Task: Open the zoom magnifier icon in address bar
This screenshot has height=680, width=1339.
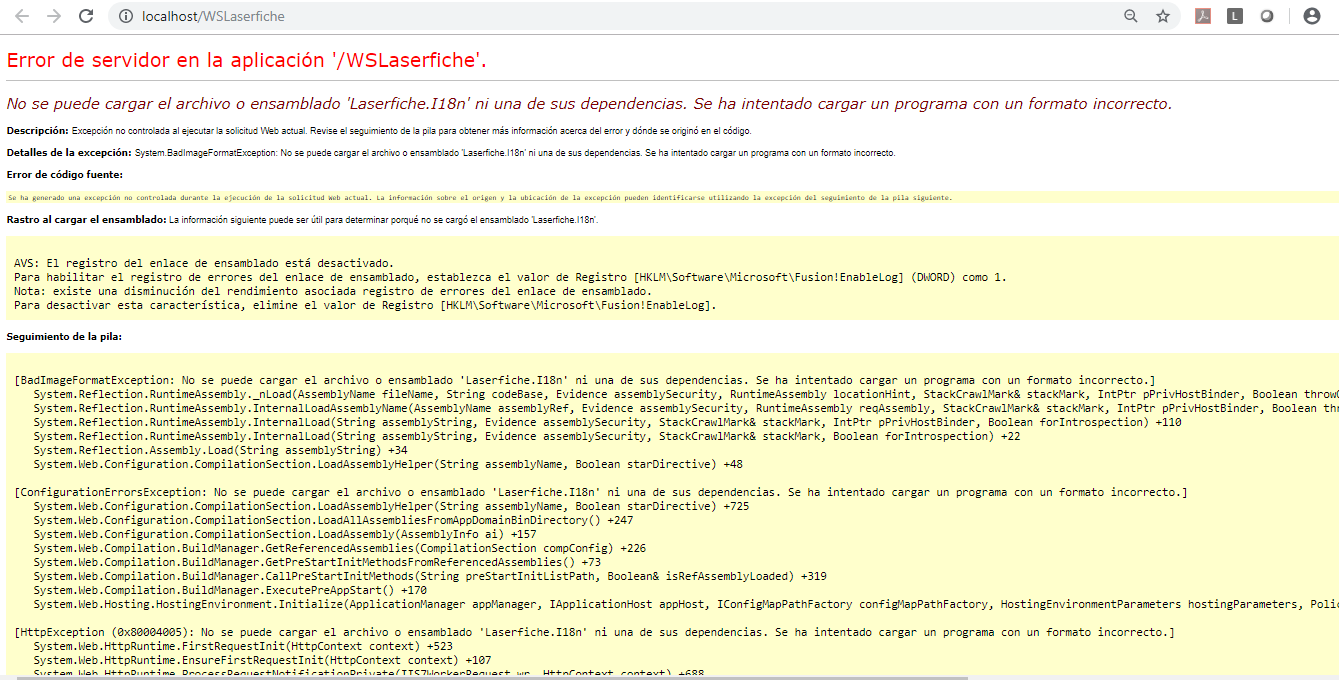Action: [x=1131, y=16]
